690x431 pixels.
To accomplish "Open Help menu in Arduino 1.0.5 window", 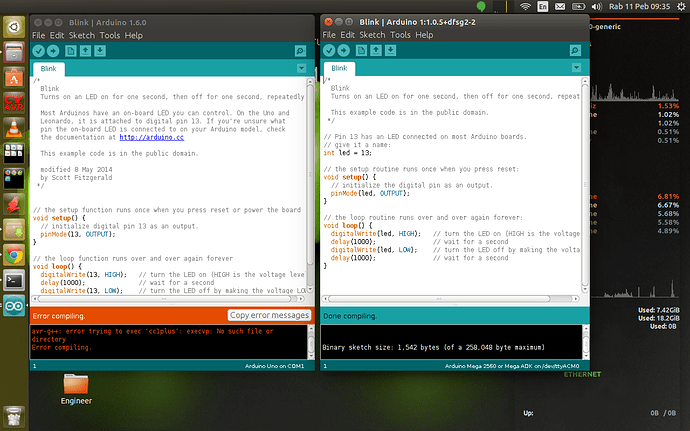I will 424,35.
